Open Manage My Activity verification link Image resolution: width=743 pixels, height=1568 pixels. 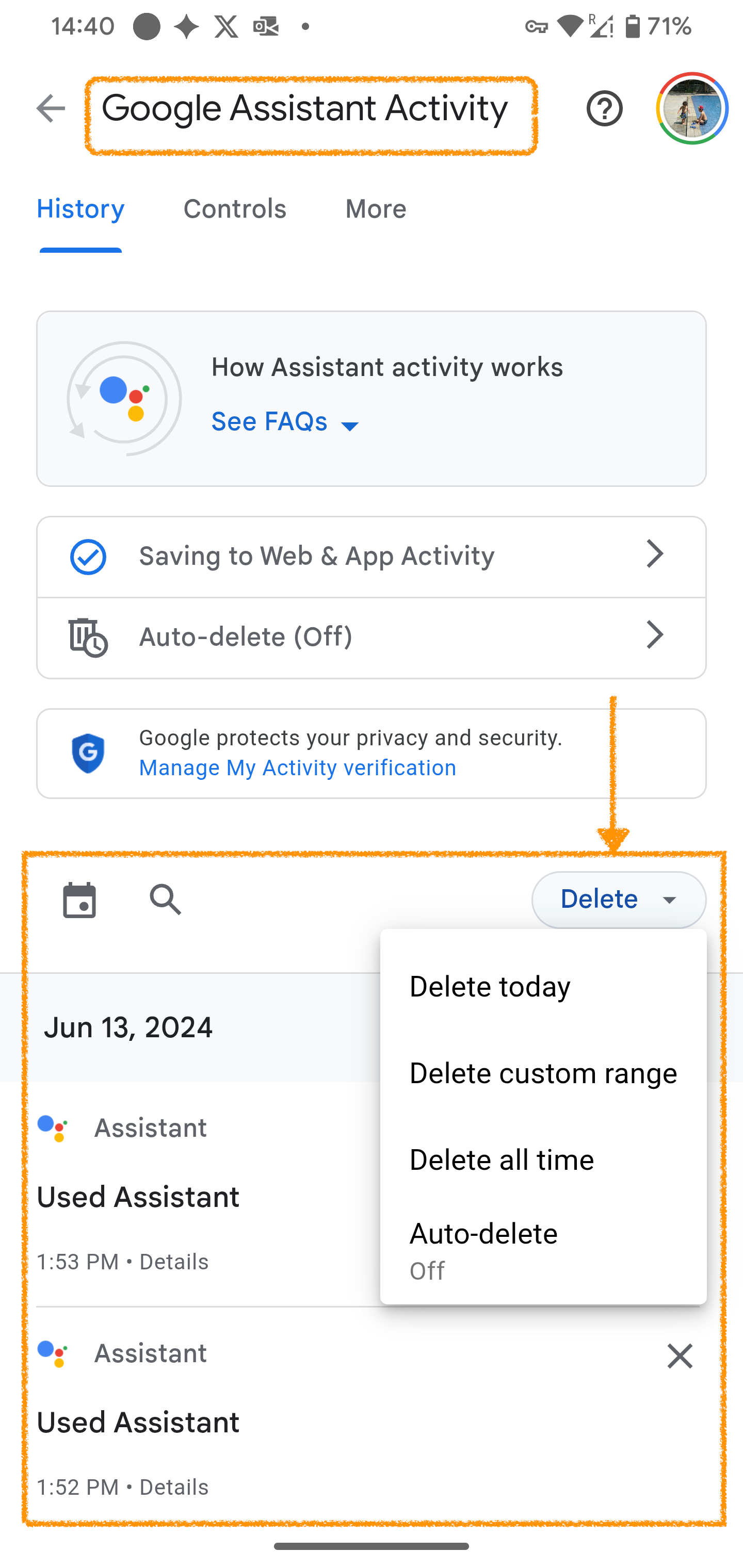[298, 768]
